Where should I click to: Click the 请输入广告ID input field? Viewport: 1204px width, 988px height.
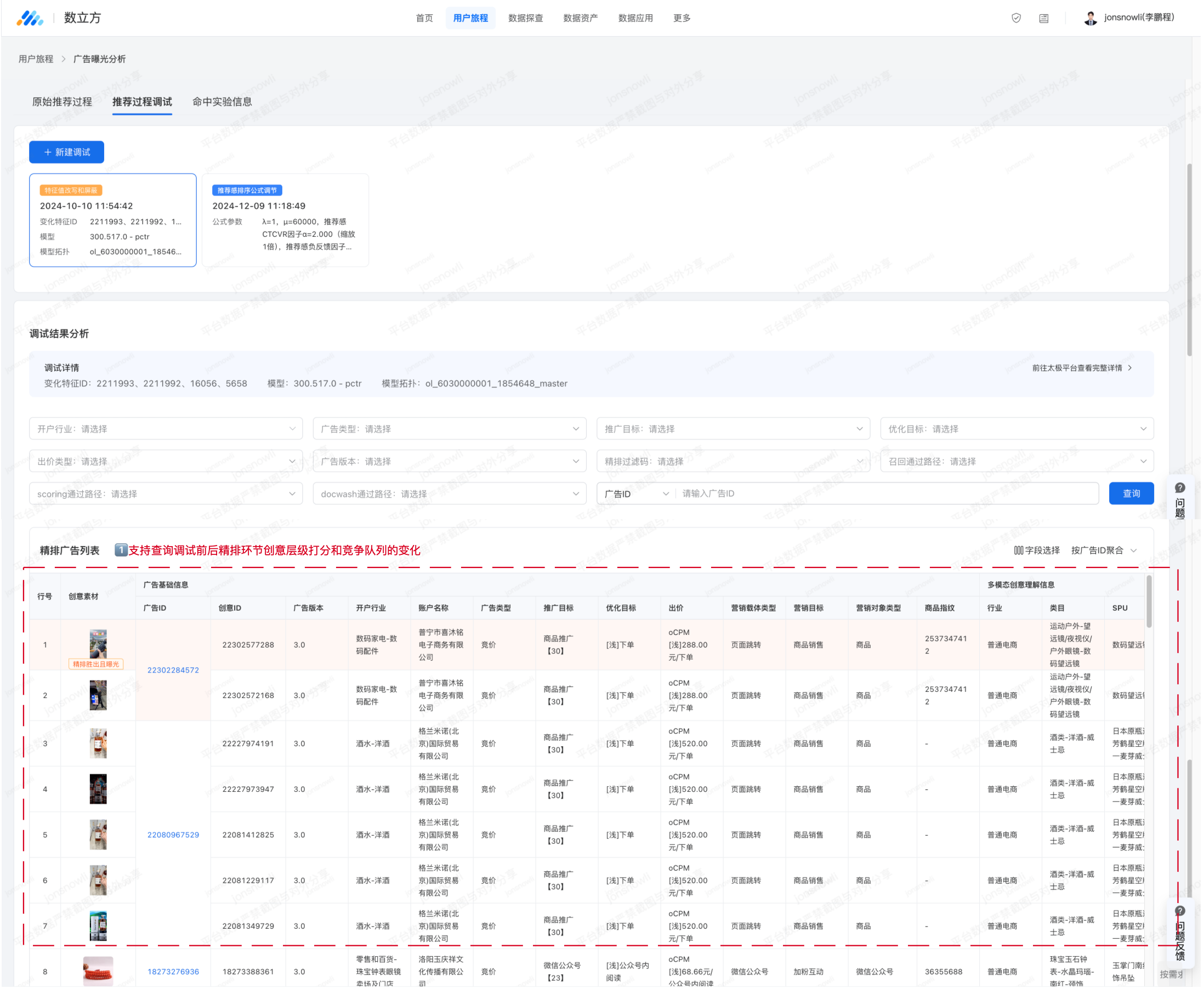point(888,493)
